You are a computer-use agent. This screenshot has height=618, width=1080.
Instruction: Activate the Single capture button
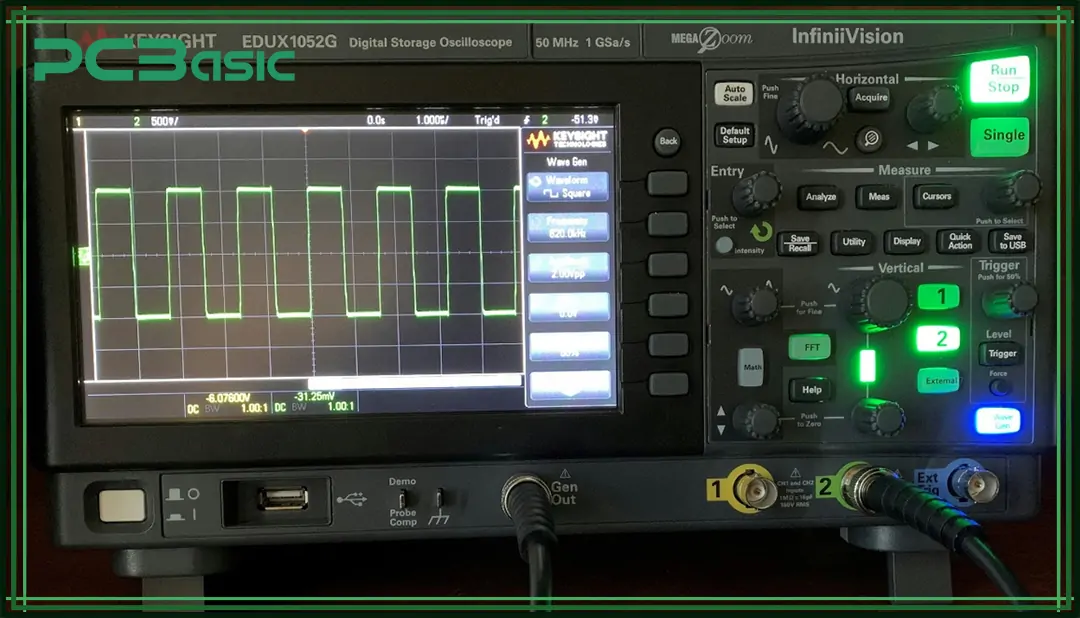999,136
